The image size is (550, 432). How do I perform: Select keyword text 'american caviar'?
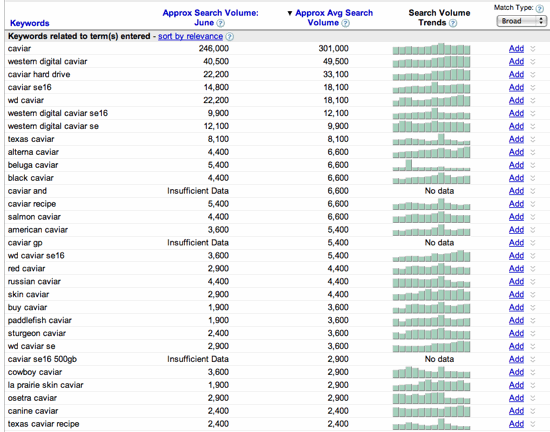(x=38, y=230)
